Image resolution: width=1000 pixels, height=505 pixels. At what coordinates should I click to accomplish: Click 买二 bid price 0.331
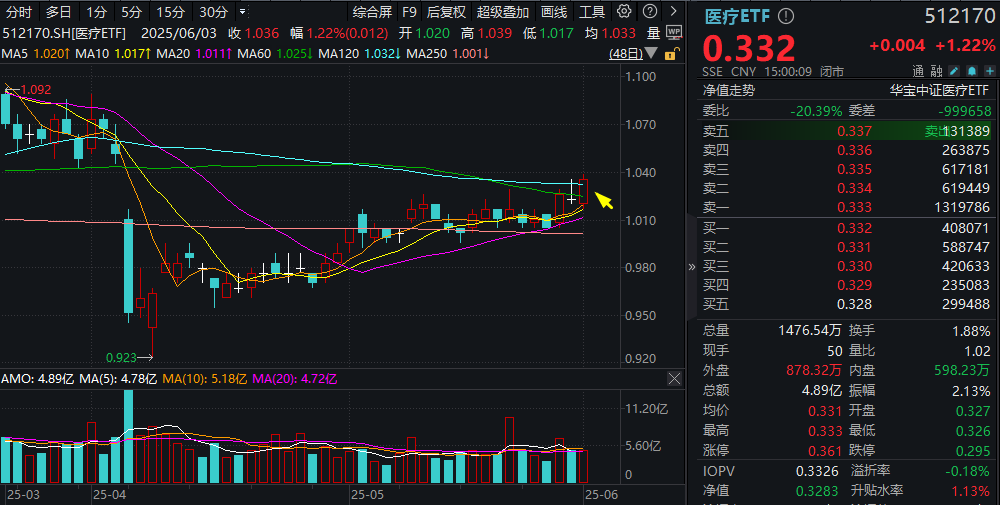coord(855,247)
